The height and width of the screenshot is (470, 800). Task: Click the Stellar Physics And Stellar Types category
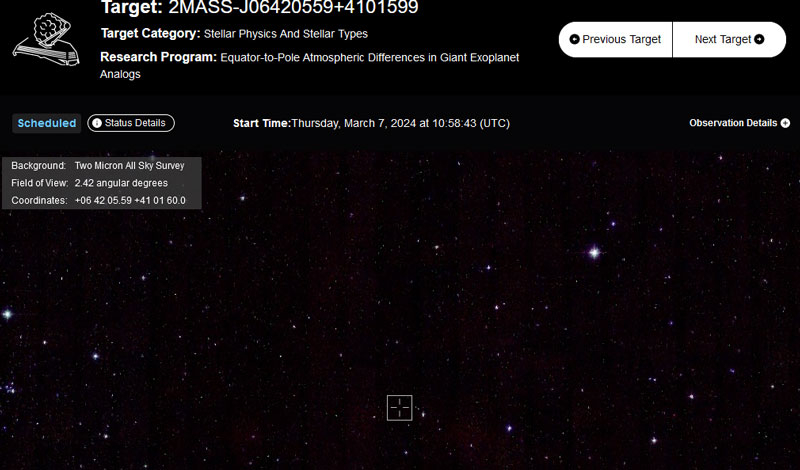click(285, 34)
